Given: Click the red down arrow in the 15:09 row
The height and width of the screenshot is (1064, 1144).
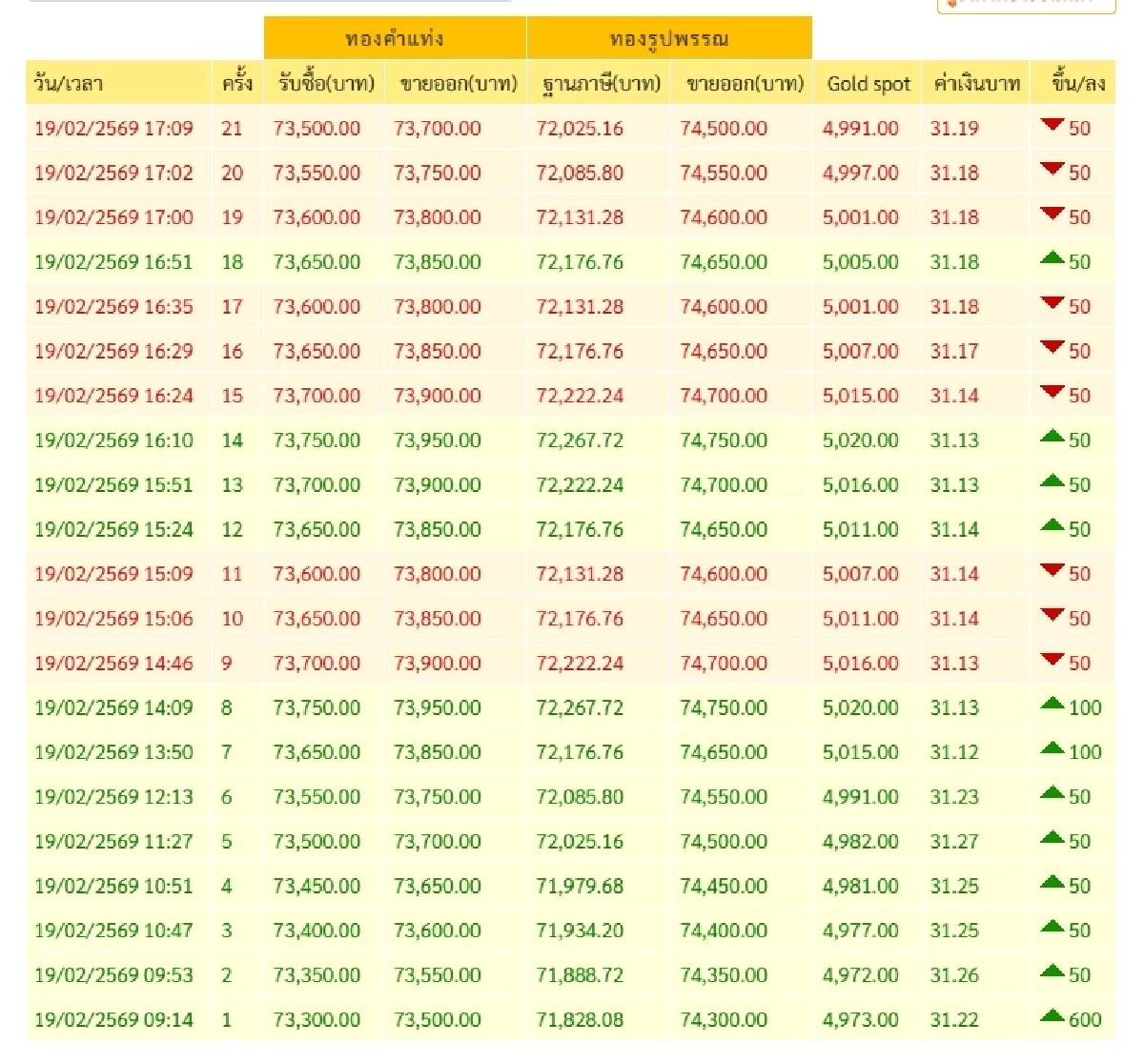Looking at the screenshot, I should click(x=1052, y=570).
